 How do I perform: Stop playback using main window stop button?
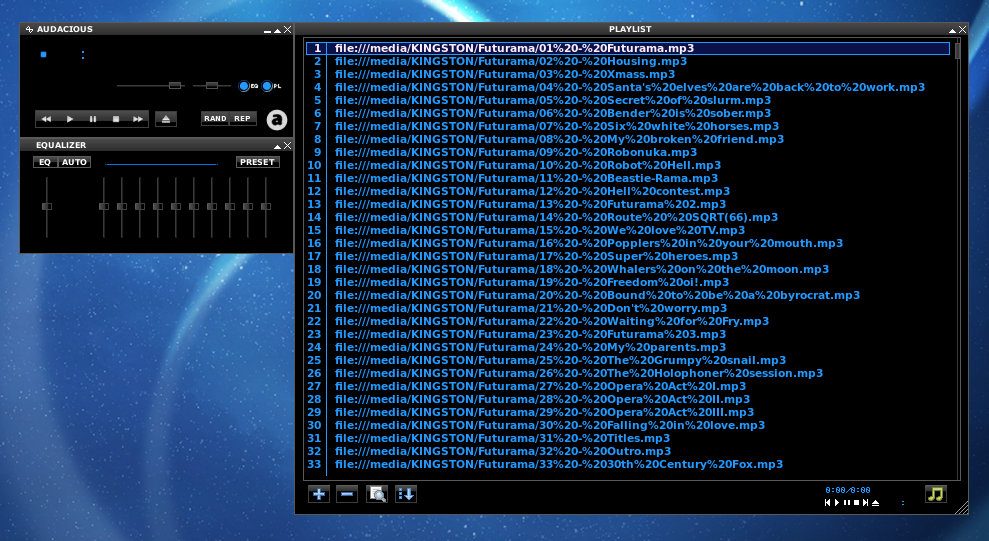click(x=115, y=119)
